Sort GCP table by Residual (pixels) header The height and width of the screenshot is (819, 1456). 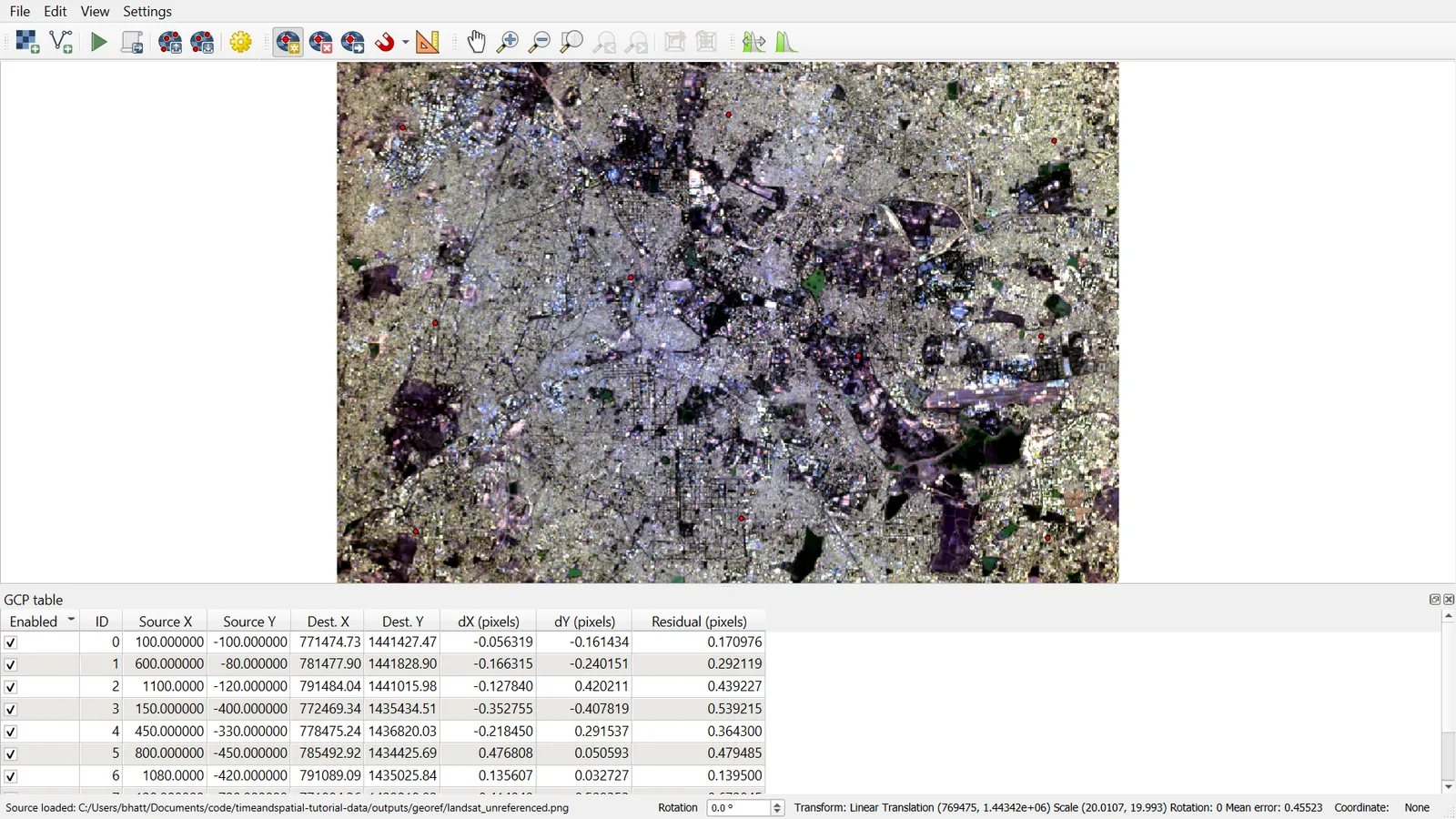[699, 622]
